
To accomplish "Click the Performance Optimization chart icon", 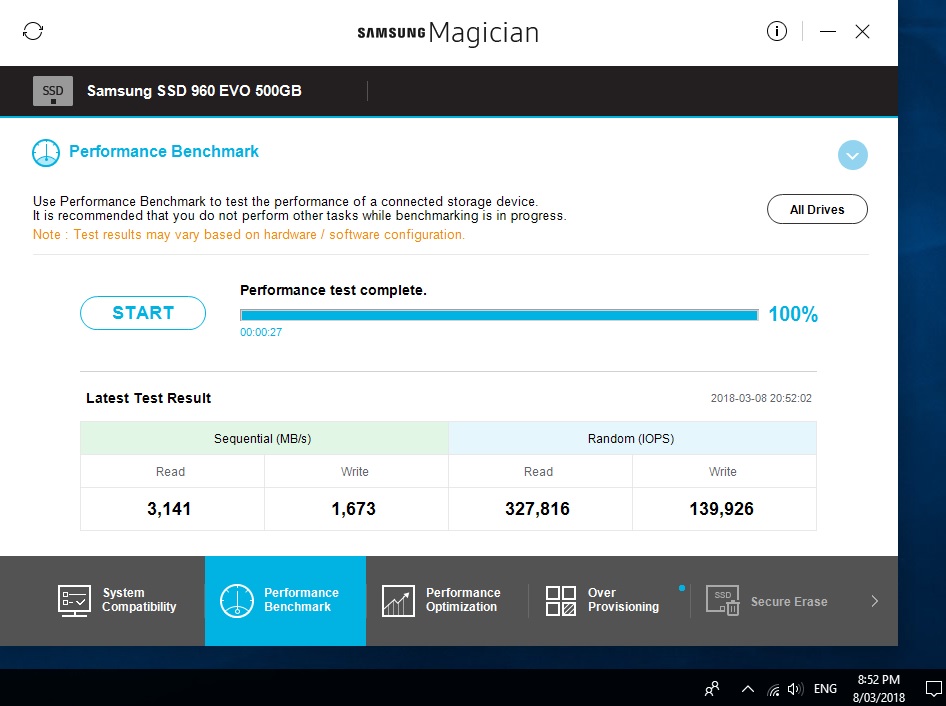I will click(x=398, y=601).
